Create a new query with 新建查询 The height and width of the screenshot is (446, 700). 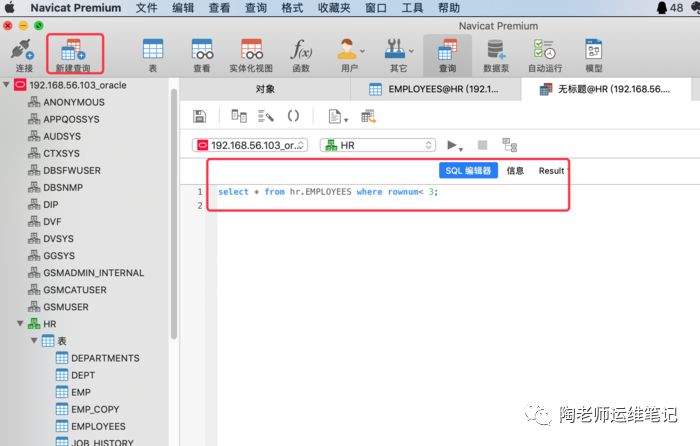pyautogui.click(x=74, y=55)
